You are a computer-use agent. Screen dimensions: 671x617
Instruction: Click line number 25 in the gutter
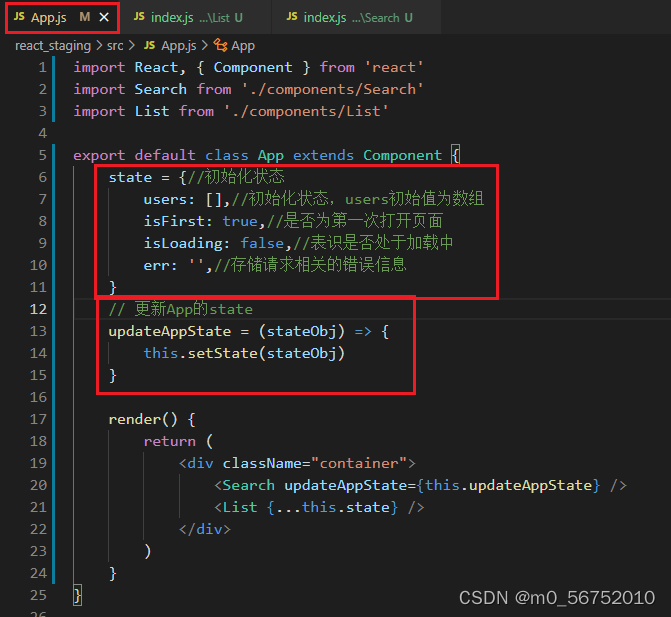coord(38,595)
